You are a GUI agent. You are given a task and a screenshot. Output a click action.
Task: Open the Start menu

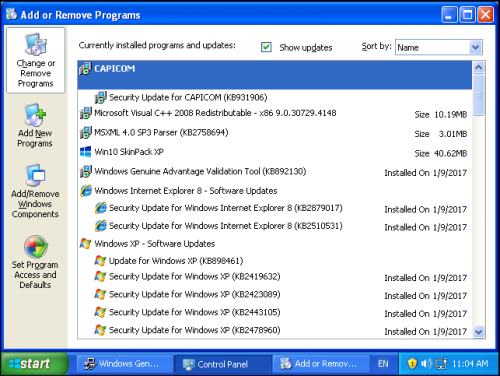click(x=34, y=364)
